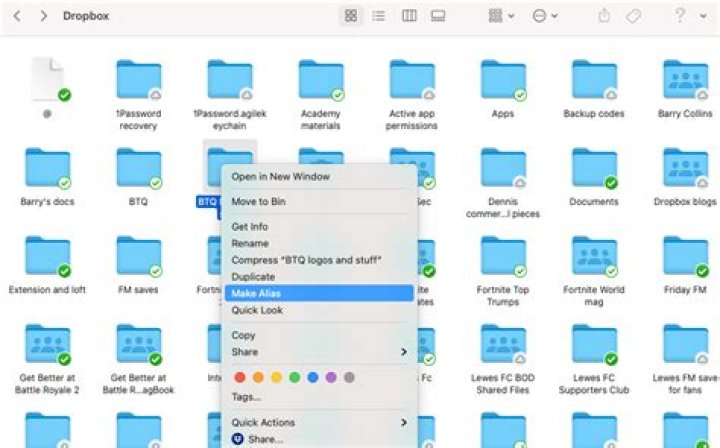
Task: Switch to gallery view
Action: point(438,16)
